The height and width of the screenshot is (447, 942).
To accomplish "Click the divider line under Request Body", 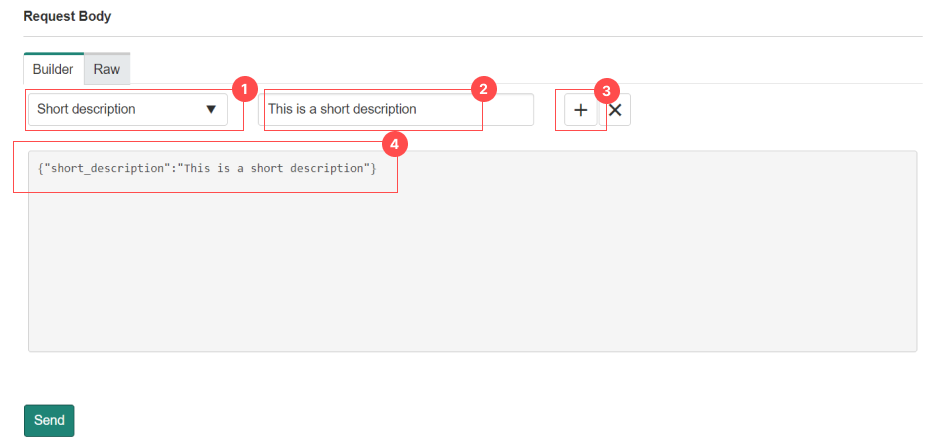I will point(472,37).
